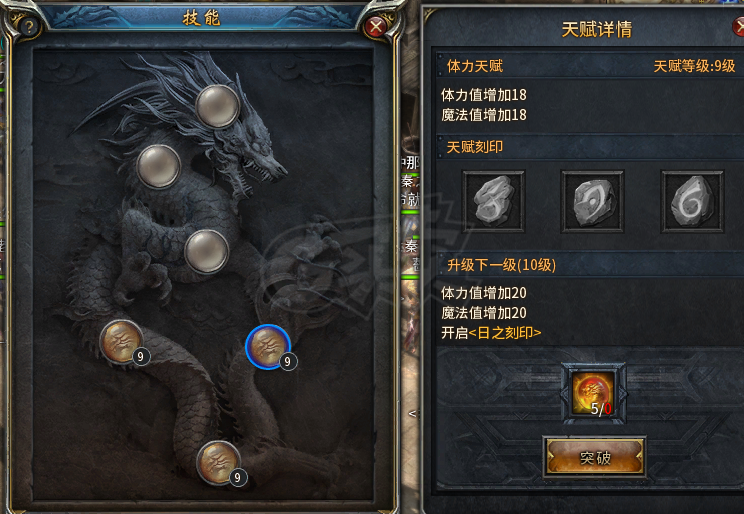Viewport: 744px width, 514px height.
Task: Open the question mark help icon
Action: [x=29, y=27]
